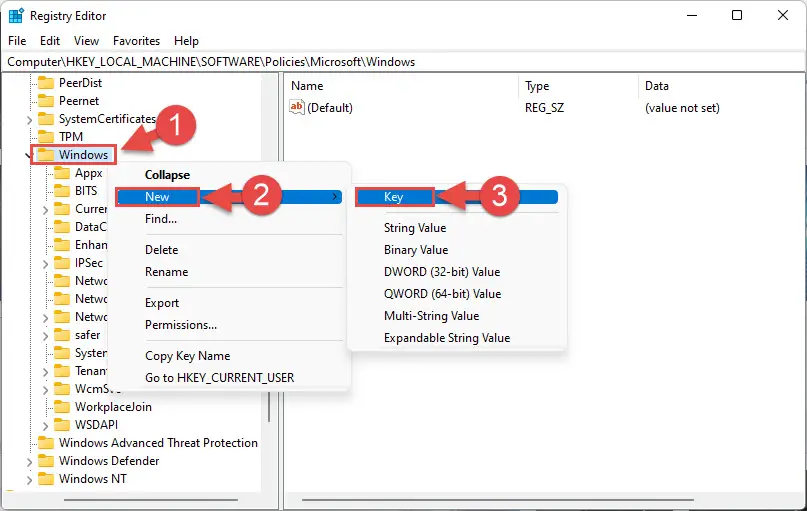This screenshot has height=511, width=807.
Task: Open the Help menu
Action: click(x=186, y=41)
